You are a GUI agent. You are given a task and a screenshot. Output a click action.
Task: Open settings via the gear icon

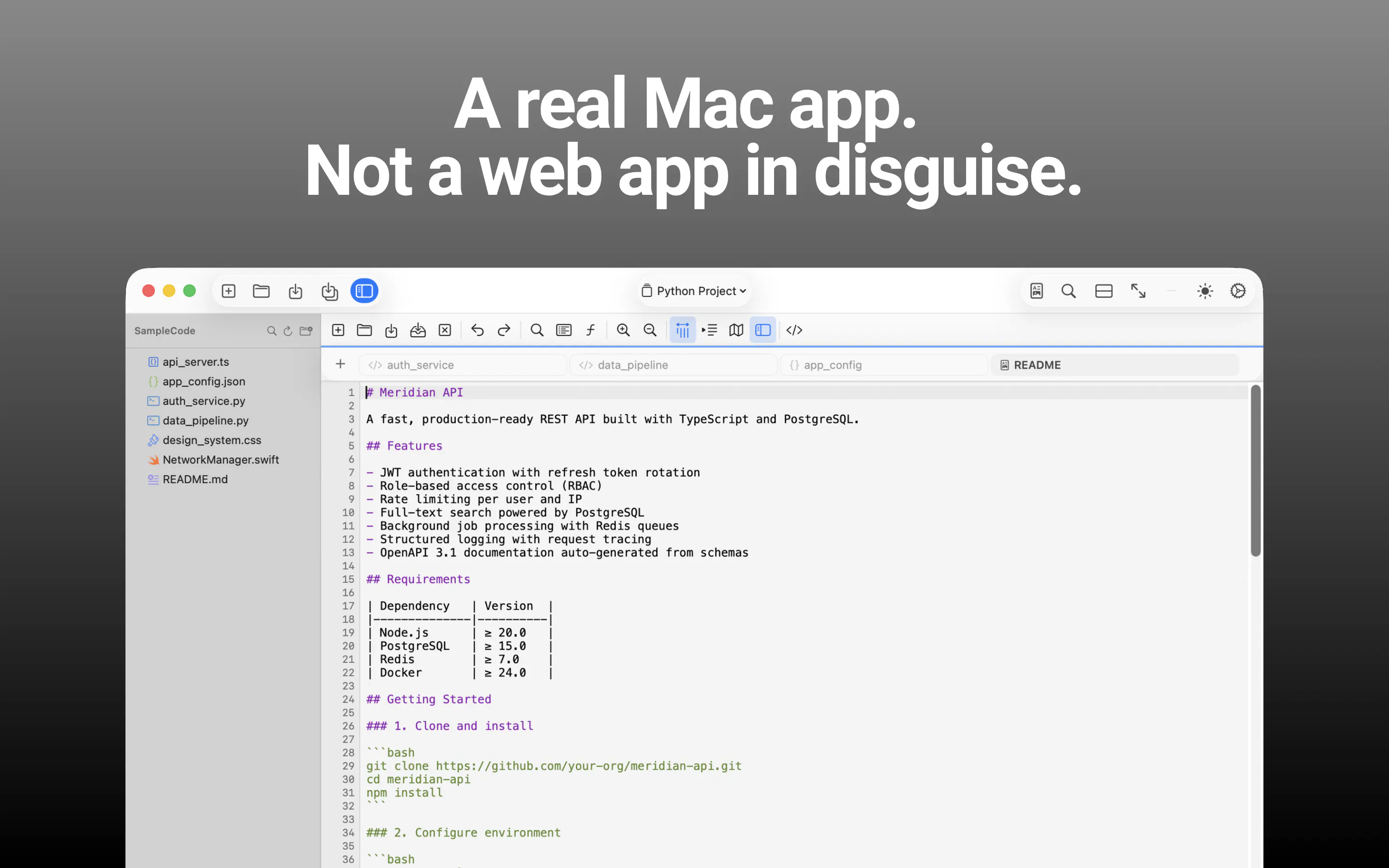pyautogui.click(x=1238, y=291)
